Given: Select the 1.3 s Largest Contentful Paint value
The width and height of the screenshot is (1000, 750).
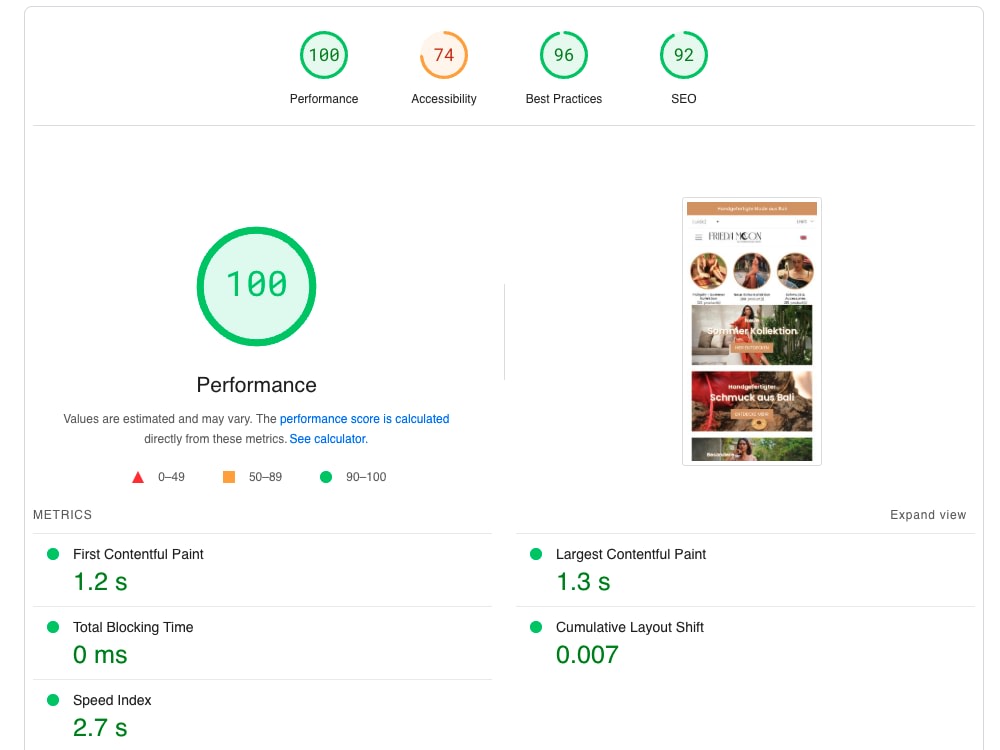Looking at the screenshot, I should [583, 582].
